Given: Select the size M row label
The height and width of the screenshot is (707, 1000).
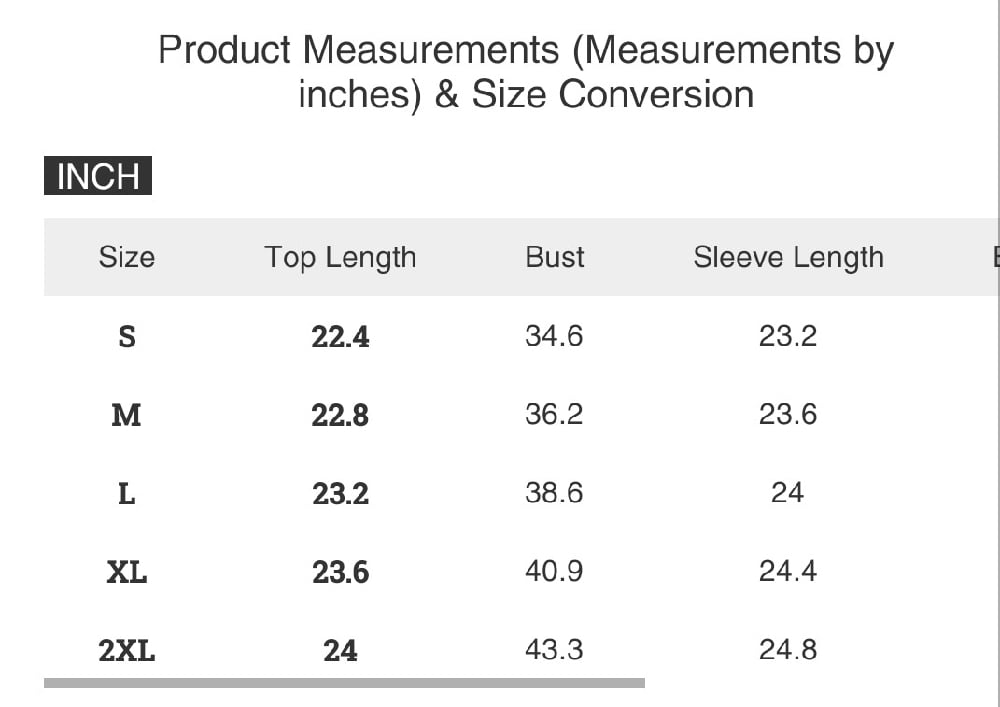Looking at the screenshot, I should tap(127, 414).
